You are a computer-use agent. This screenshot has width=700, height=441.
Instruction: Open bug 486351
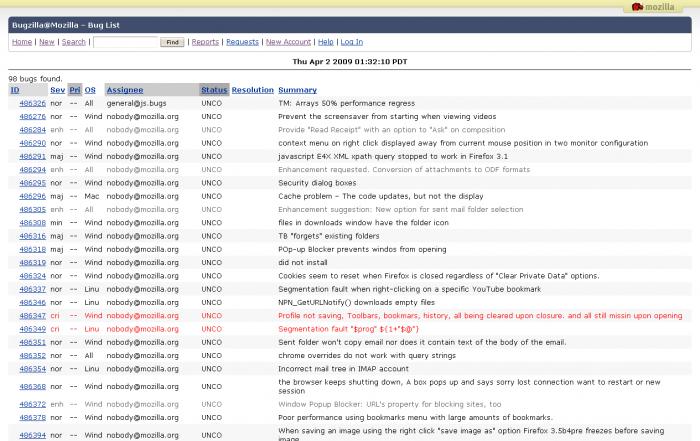[x=33, y=342]
